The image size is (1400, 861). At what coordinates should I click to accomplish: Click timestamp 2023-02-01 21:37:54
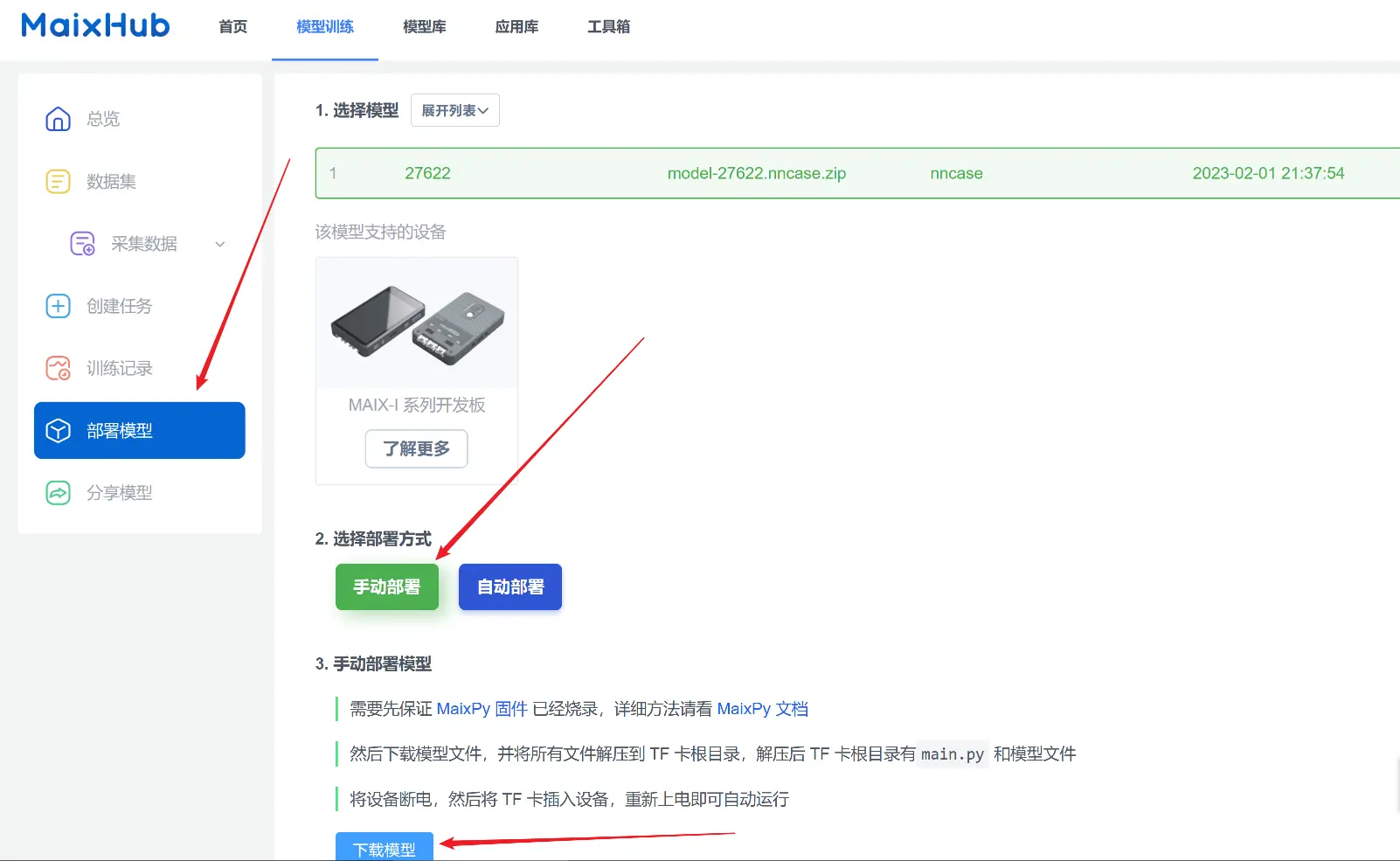click(x=1268, y=173)
